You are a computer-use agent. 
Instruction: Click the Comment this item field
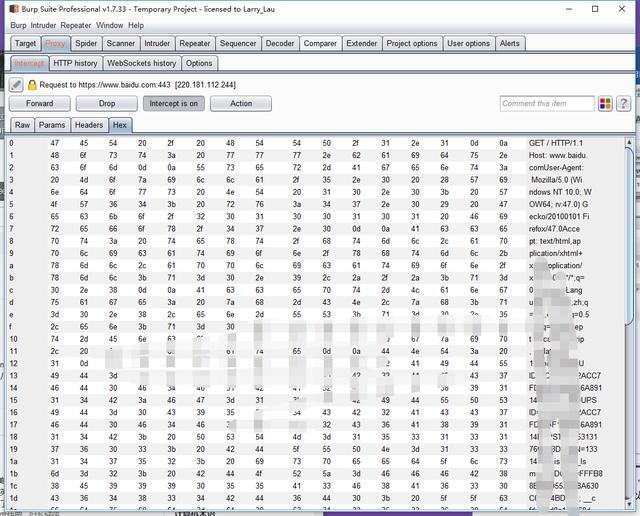point(547,104)
